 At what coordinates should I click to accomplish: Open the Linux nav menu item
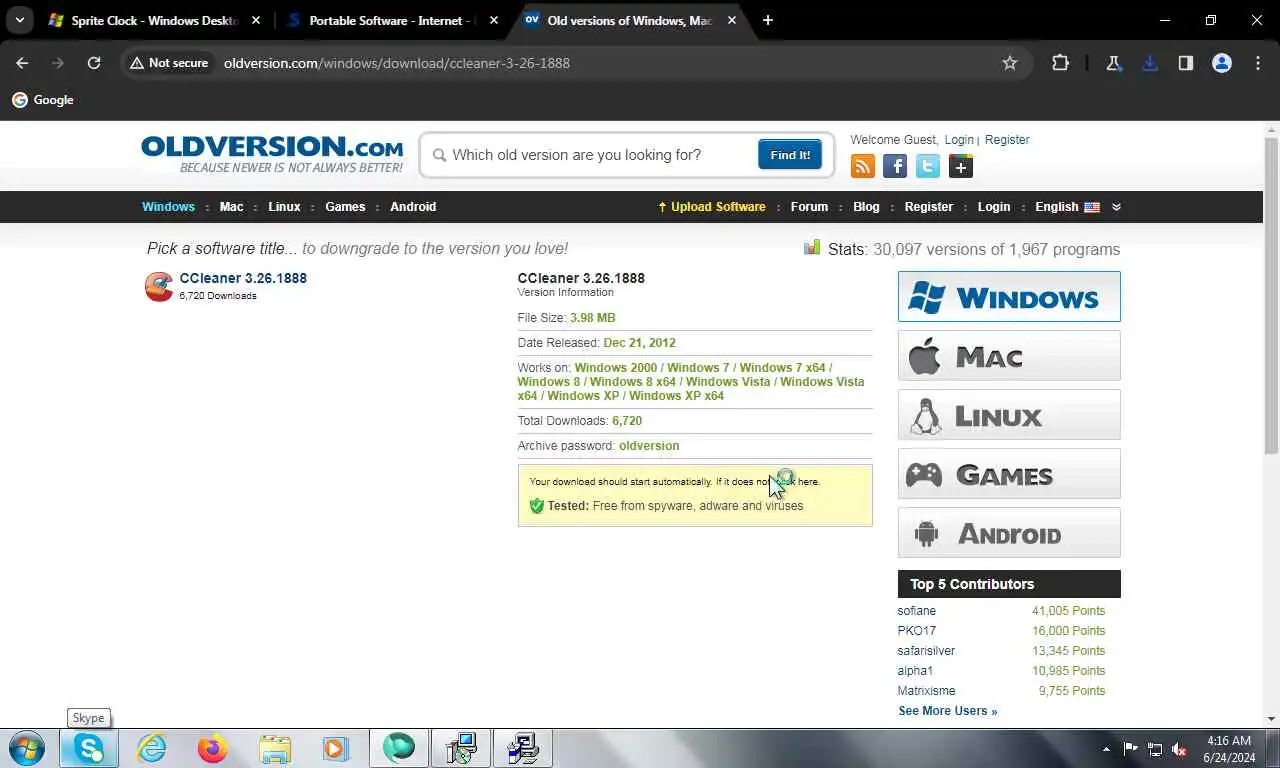pyautogui.click(x=284, y=207)
